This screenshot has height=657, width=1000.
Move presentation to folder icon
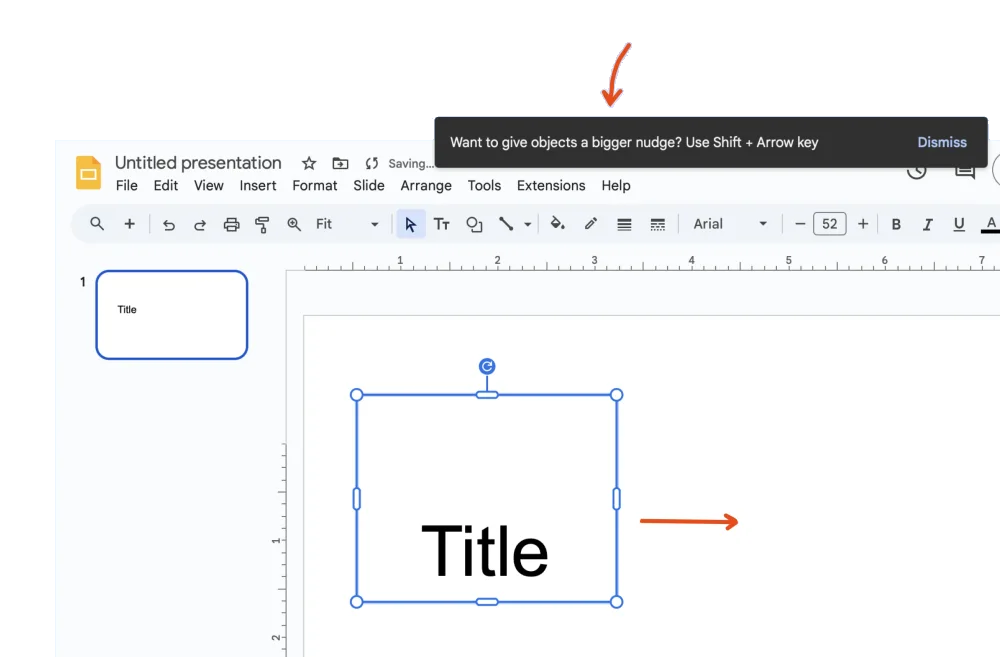point(341,163)
